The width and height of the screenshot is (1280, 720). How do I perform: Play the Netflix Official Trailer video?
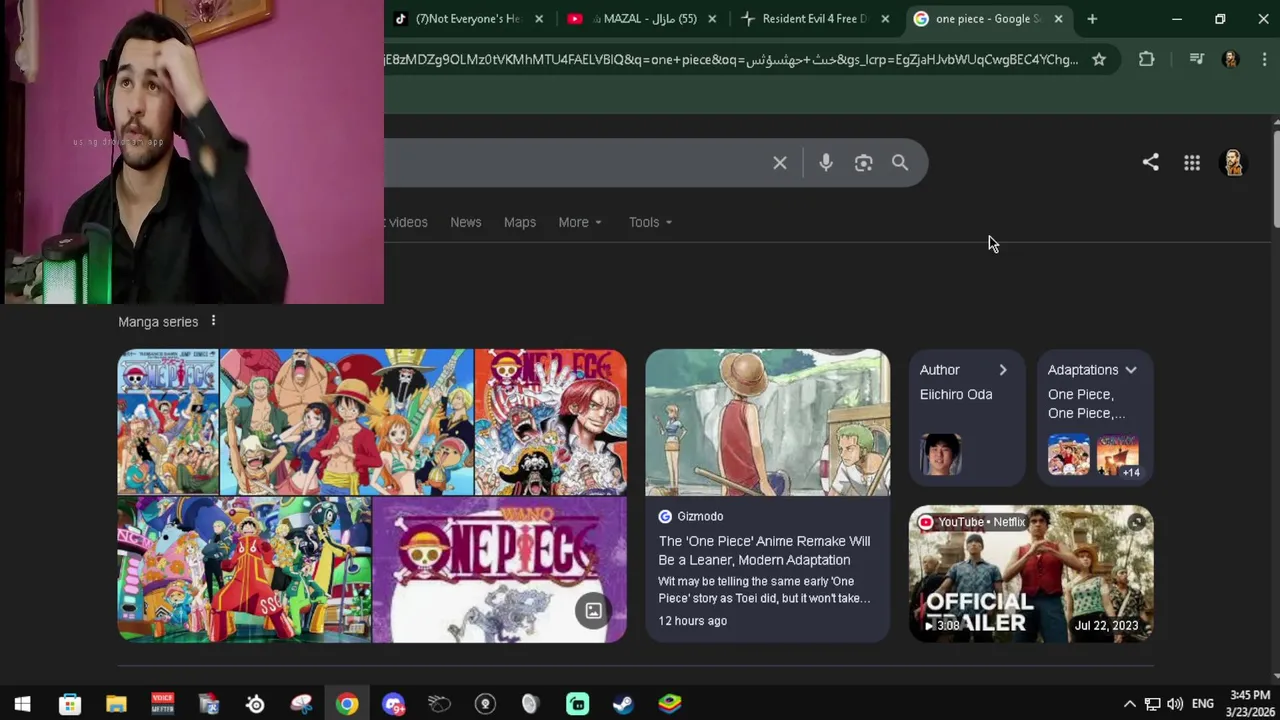(x=1031, y=573)
